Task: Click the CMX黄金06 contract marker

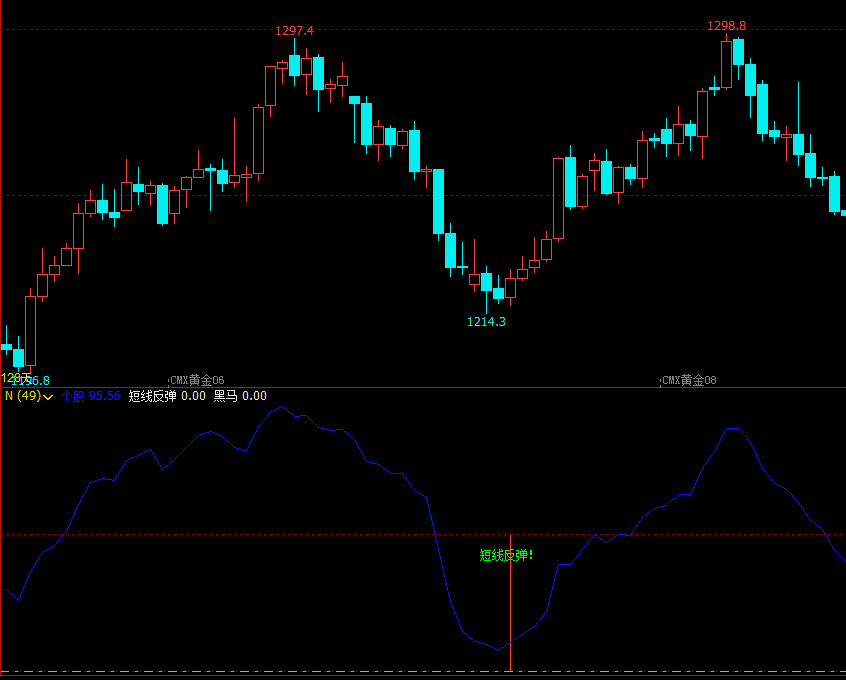Action: click(197, 380)
